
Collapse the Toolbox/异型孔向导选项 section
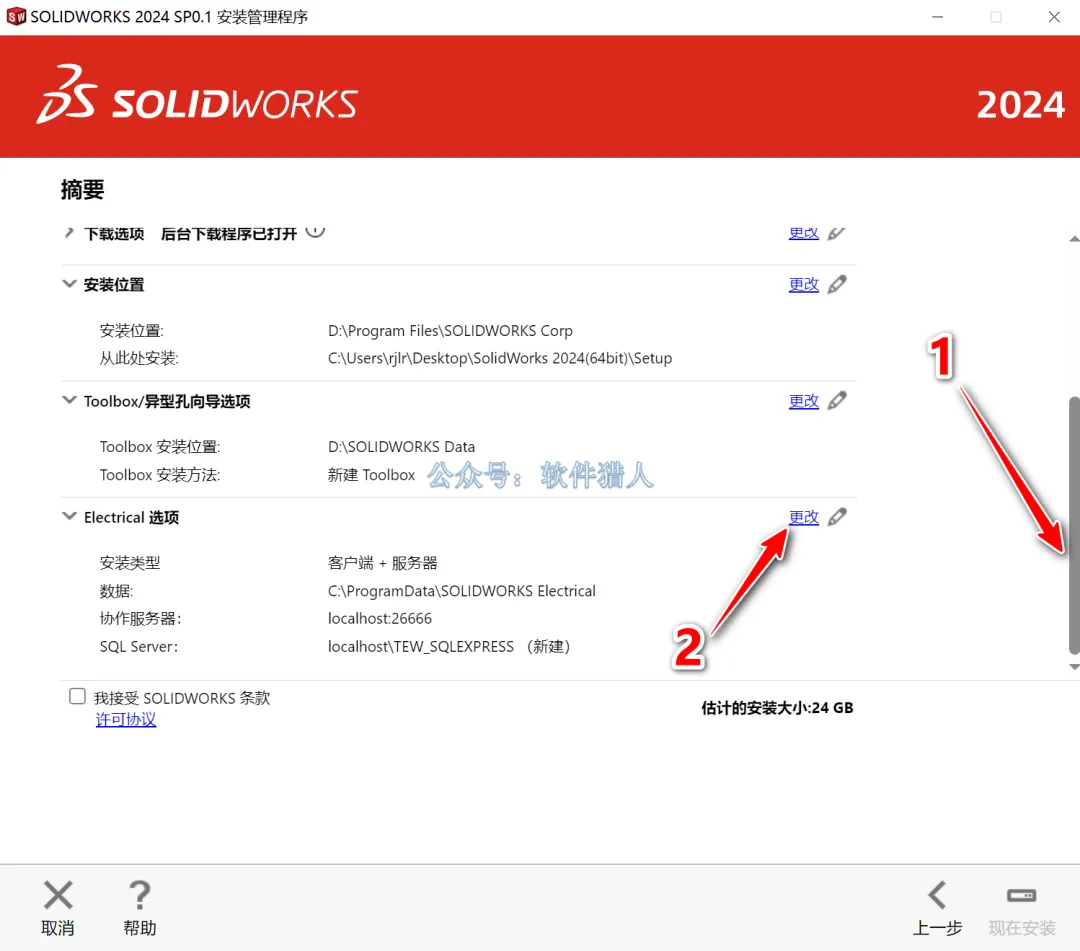point(69,400)
